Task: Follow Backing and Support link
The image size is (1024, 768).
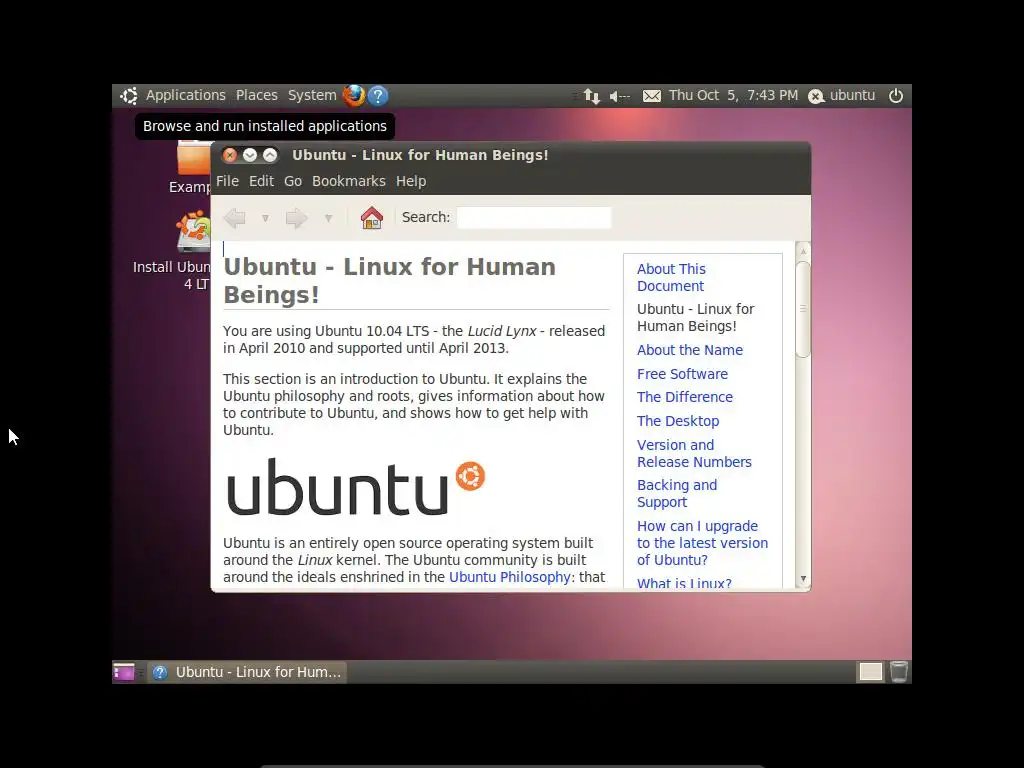Action: [x=677, y=494]
